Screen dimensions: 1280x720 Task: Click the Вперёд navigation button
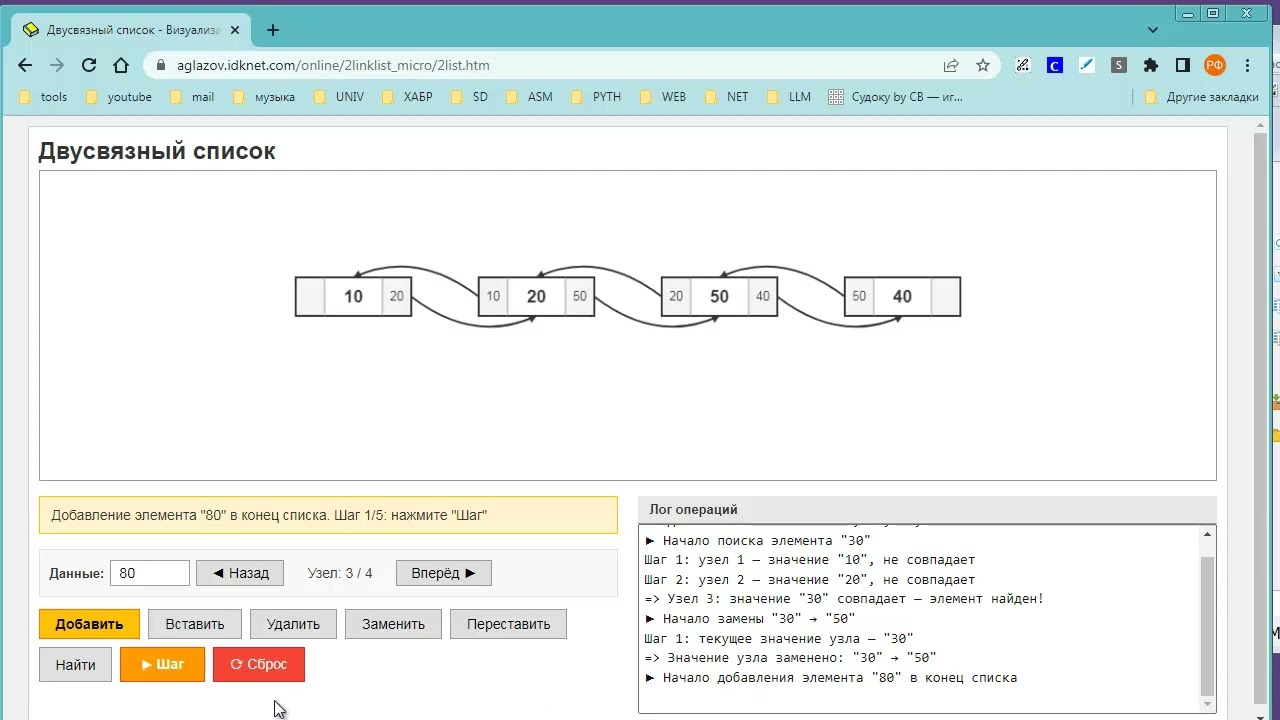click(x=444, y=573)
